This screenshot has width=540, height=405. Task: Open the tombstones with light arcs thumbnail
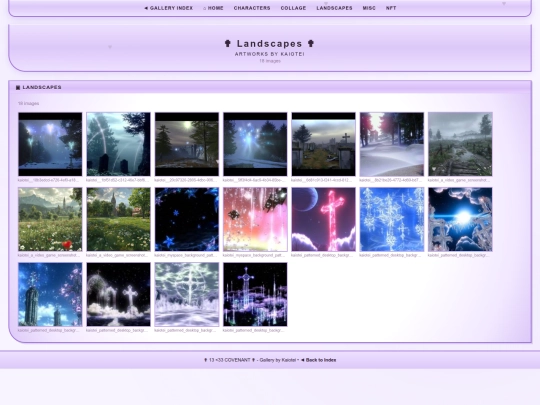(118, 144)
